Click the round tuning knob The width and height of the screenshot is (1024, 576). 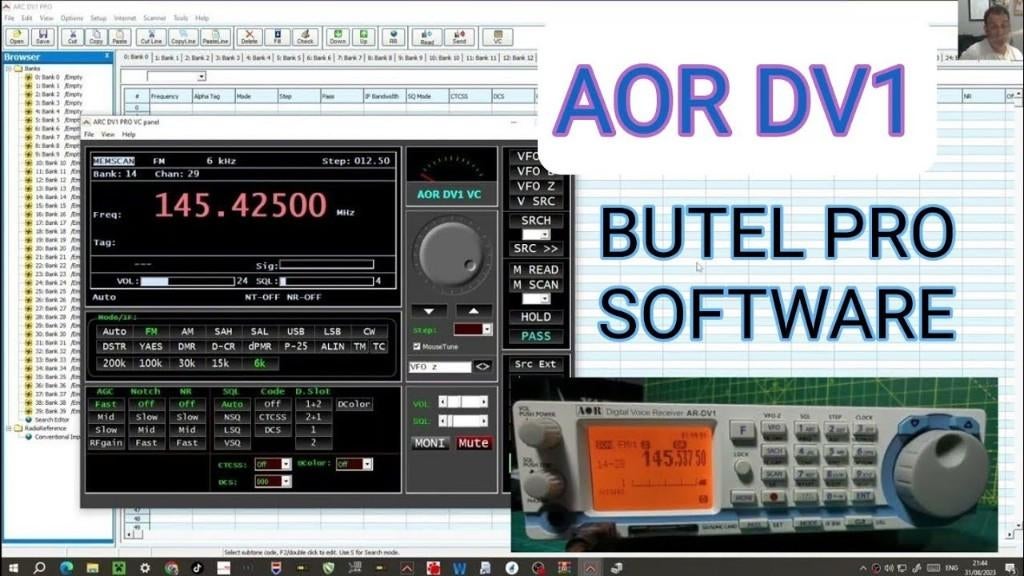(x=452, y=253)
